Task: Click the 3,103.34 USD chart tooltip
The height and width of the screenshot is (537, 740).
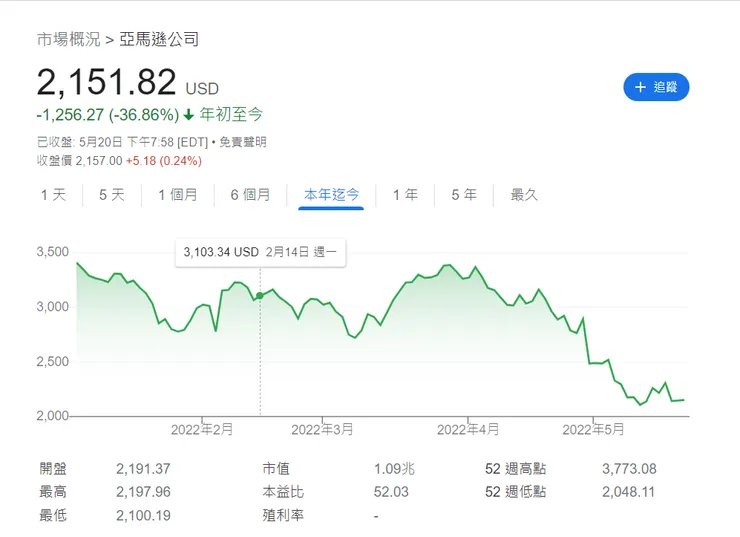Action: (260, 252)
